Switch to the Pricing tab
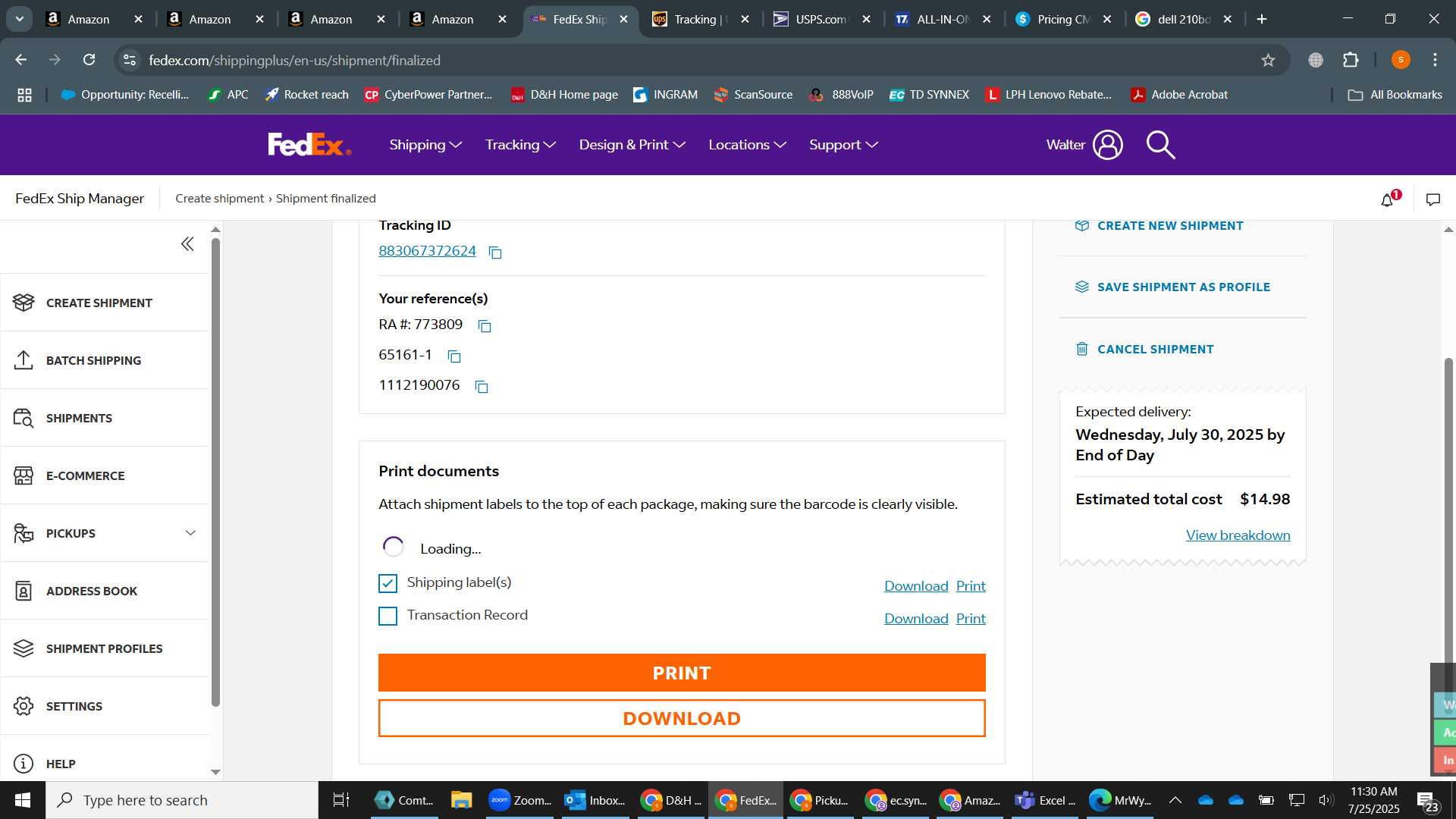Image resolution: width=1456 pixels, height=819 pixels. [x=1063, y=19]
